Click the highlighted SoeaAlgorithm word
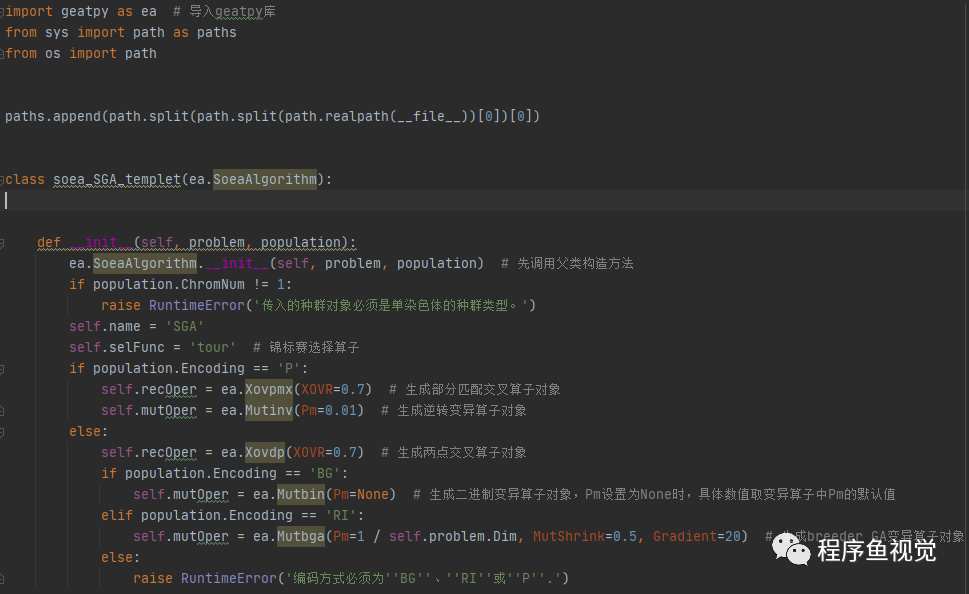Image resolution: width=969 pixels, height=594 pixels. 264,179
